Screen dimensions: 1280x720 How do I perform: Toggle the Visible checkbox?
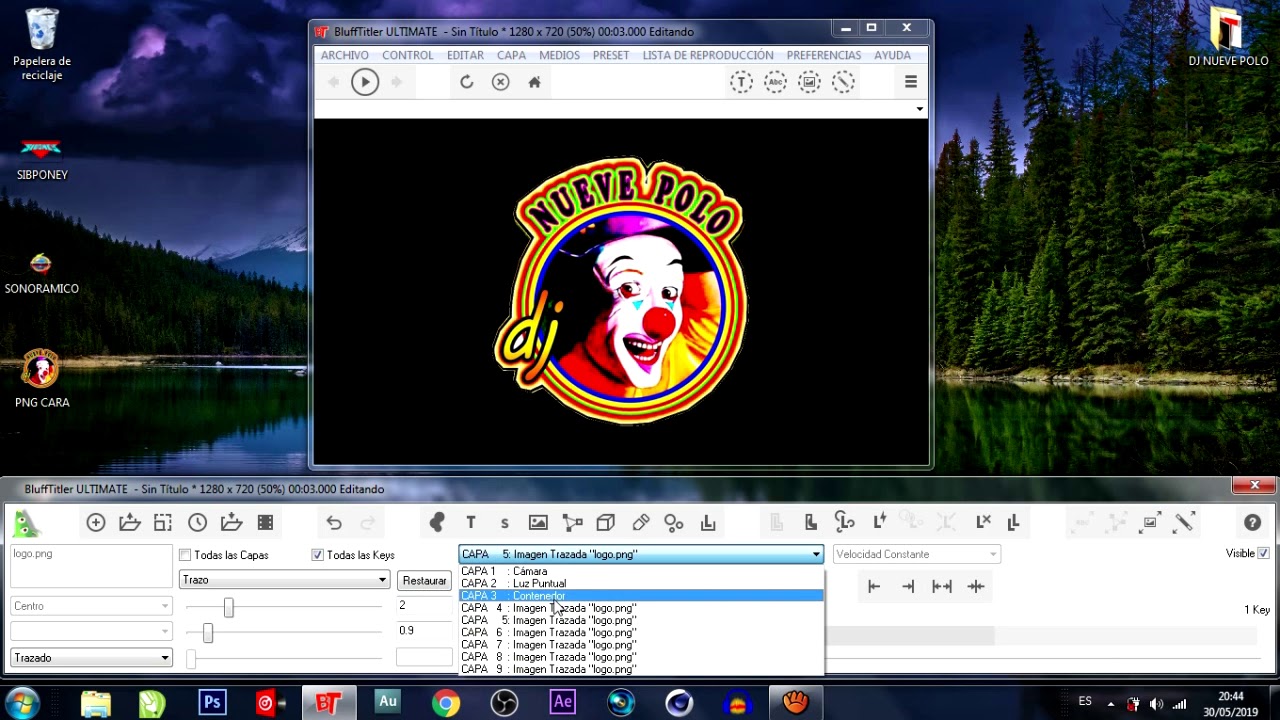(1264, 553)
